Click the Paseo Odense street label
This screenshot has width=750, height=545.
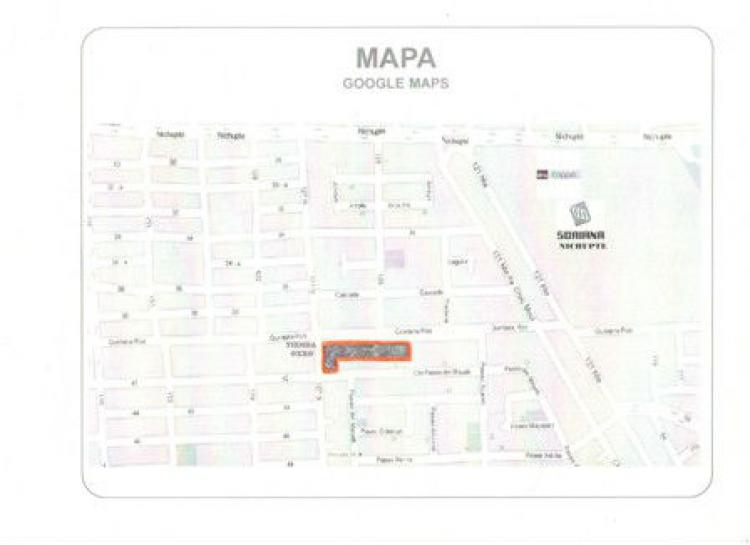pyautogui.click(x=381, y=432)
